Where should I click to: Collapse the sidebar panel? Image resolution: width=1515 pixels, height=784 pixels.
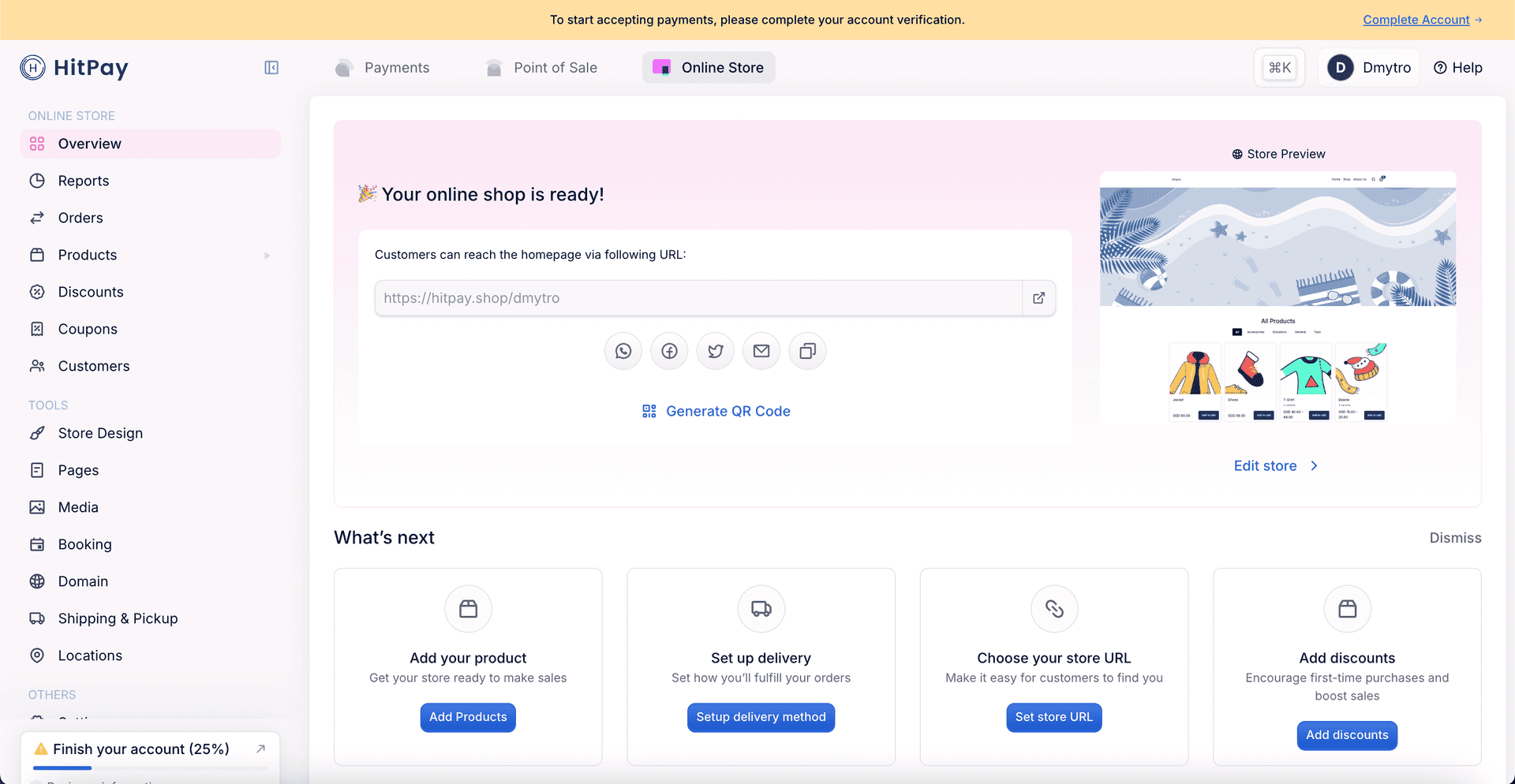[271, 68]
